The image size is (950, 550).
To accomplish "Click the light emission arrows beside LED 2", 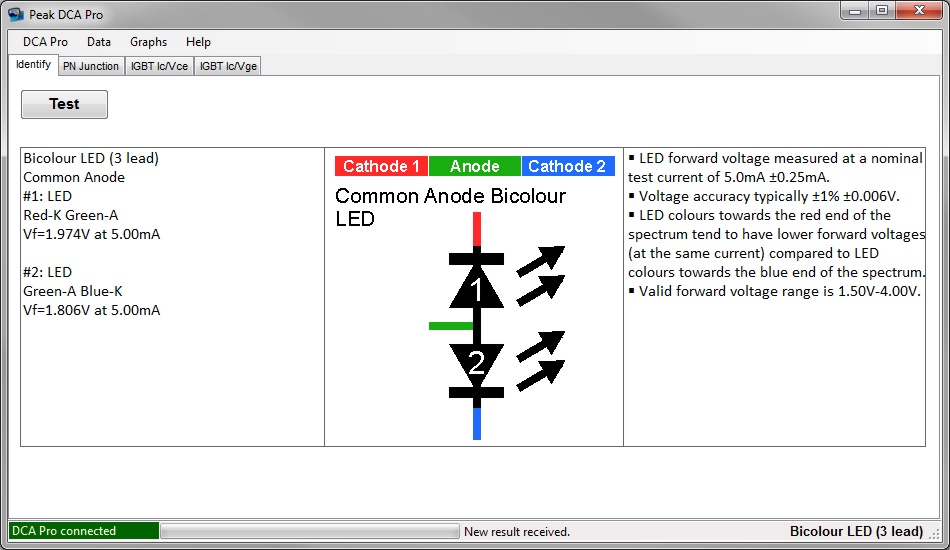I will tap(540, 360).
